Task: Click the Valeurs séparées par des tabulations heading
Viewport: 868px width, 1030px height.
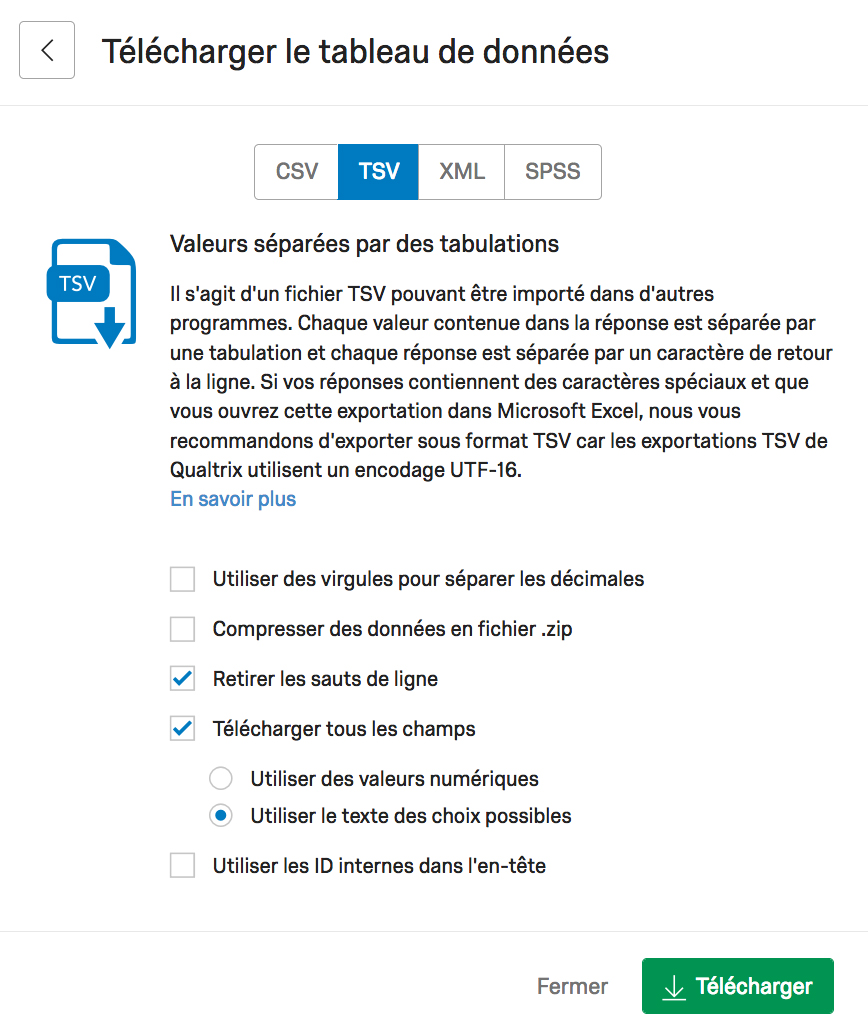Action: 364,244
